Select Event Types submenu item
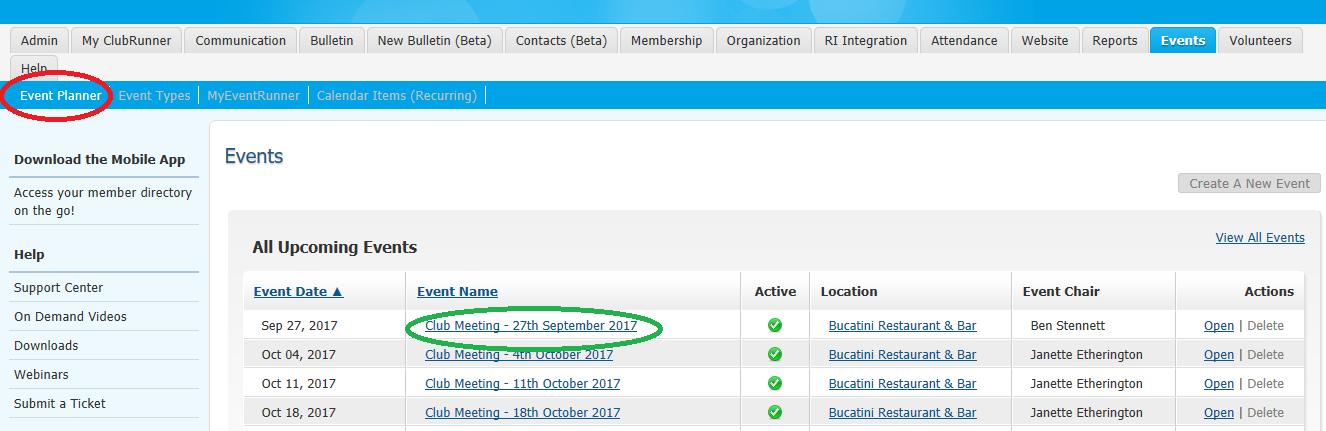Screen dimensions: 1326x431 pyautogui.click(x=154, y=96)
